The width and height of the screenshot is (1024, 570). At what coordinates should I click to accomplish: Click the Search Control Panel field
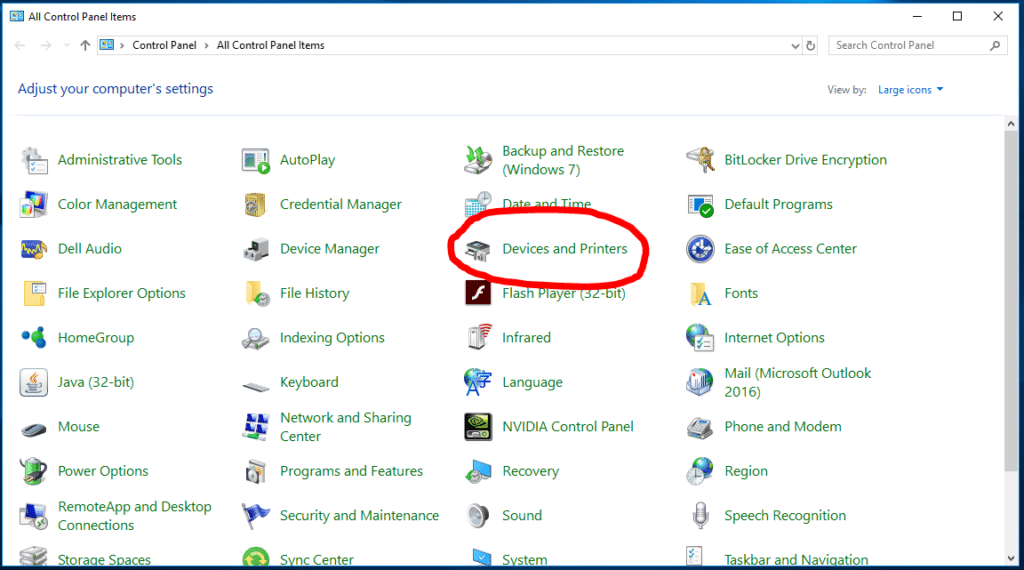coord(908,45)
